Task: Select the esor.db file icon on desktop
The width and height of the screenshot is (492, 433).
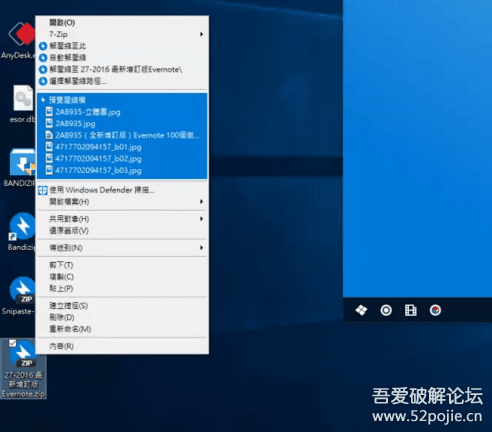Action: [x=23, y=98]
